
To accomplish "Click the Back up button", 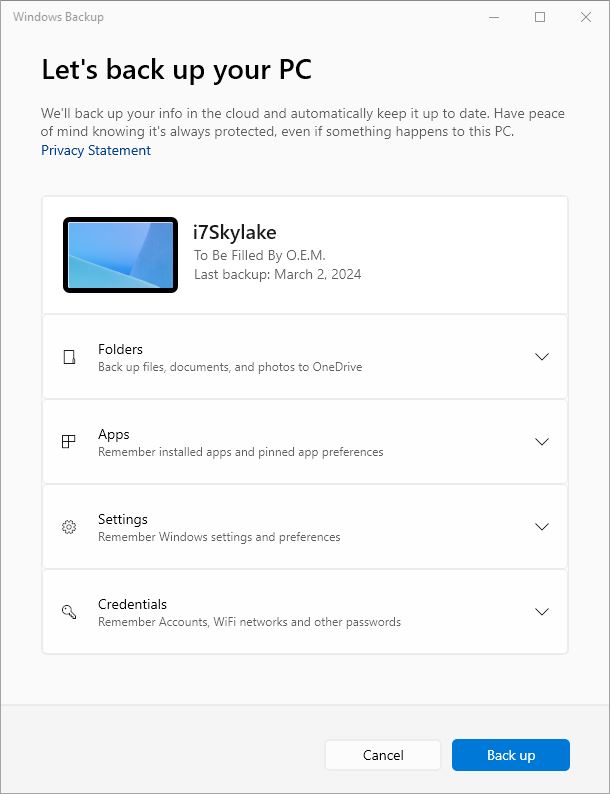I will click(511, 755).
